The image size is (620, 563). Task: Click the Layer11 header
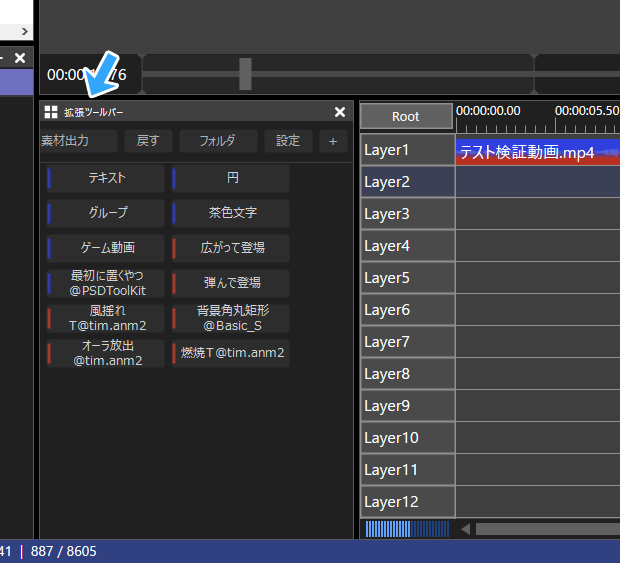[408, 470]
